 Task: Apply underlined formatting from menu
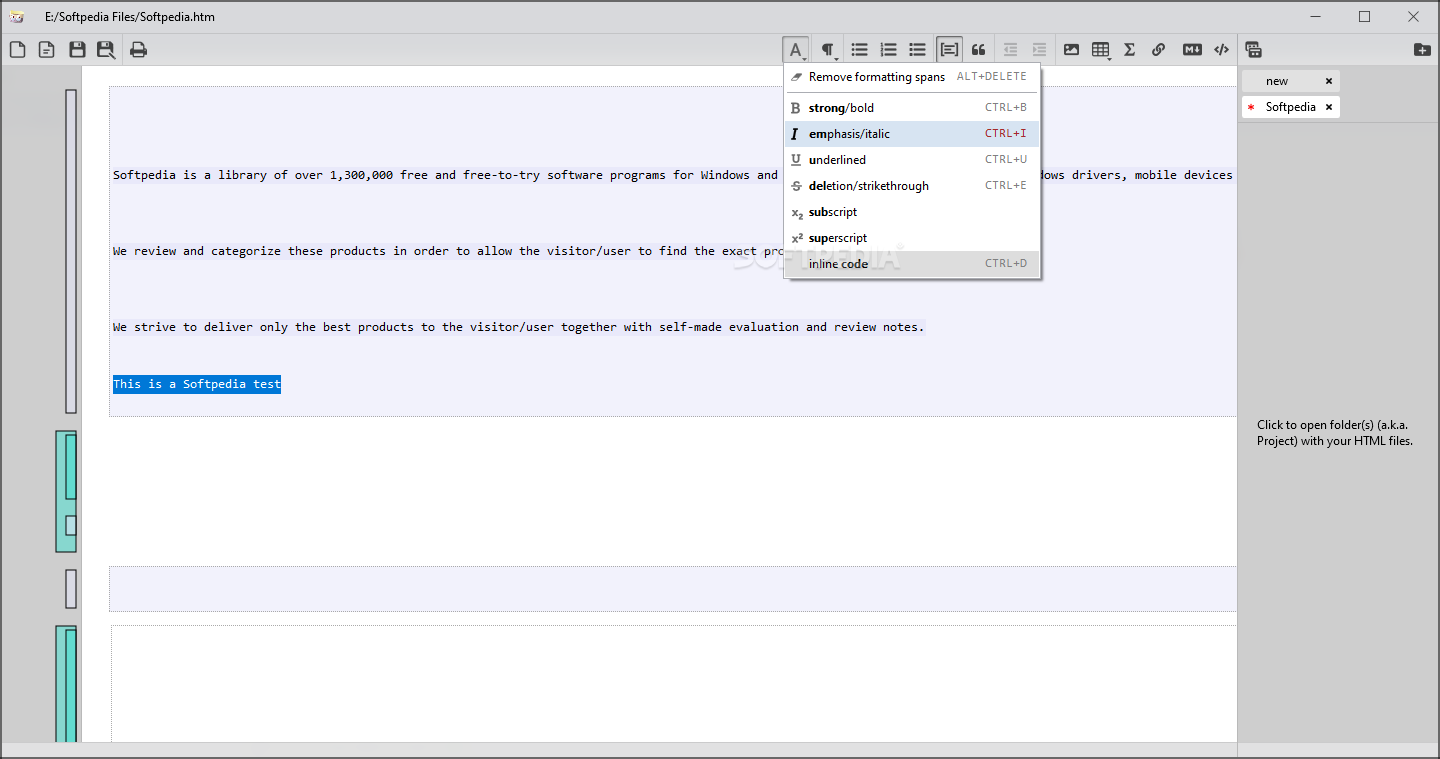(x=912, y=160)
